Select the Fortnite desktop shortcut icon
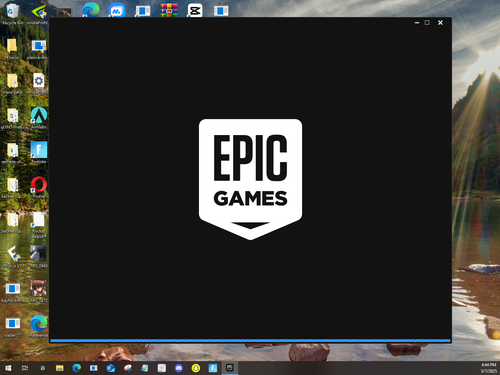 pyautogui.click(x=39, y=152)
